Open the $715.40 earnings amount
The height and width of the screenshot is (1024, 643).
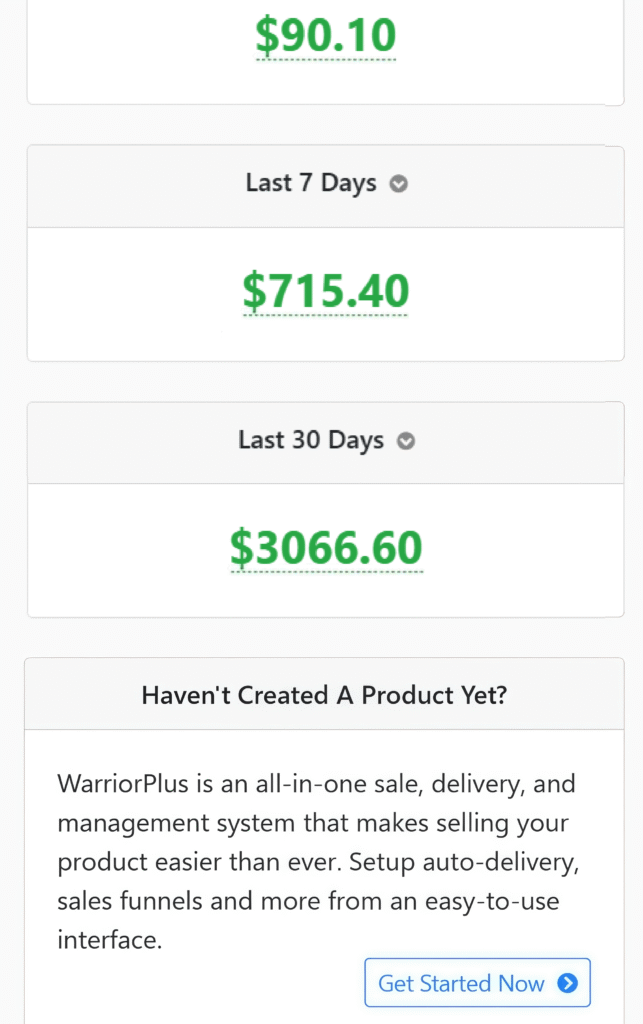(326, 291)
